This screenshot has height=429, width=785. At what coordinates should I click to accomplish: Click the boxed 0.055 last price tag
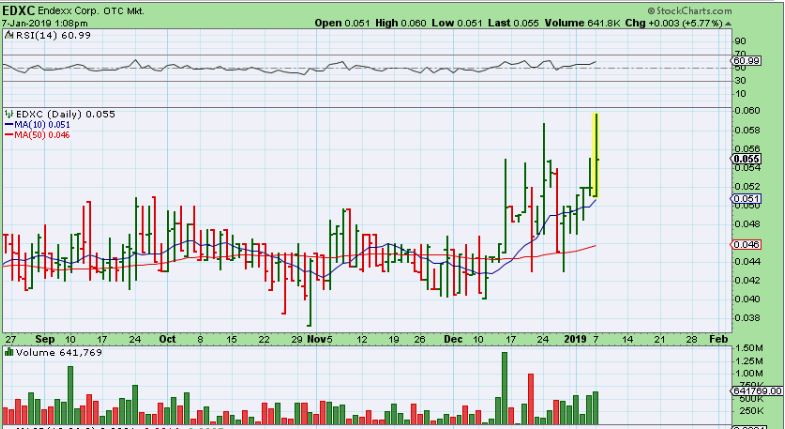tap(746, 159)
